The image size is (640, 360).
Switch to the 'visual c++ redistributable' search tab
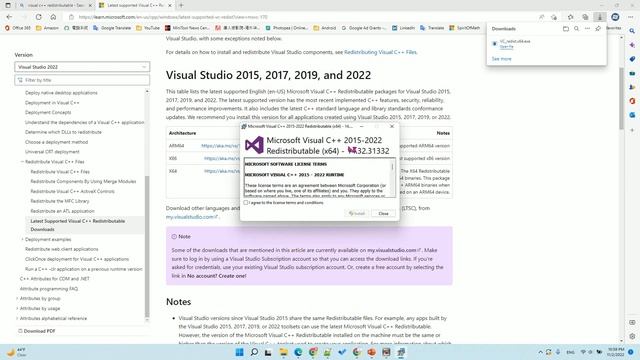(x=56, y=5)
